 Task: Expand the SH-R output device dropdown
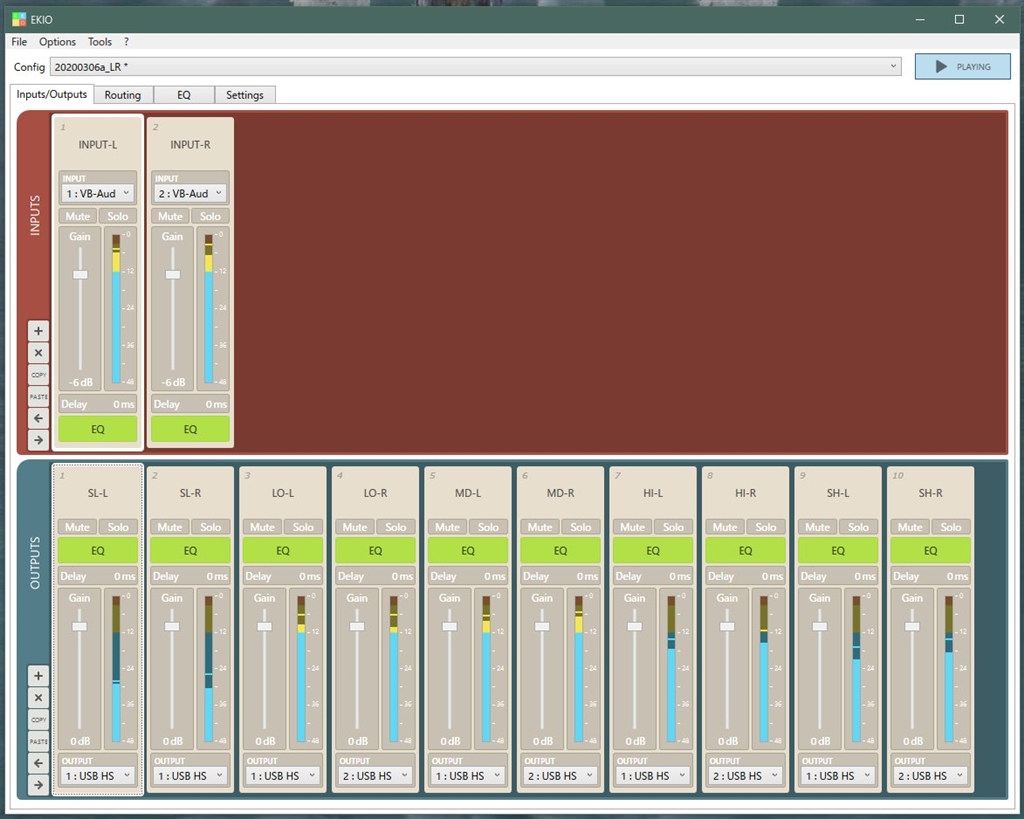click(x=930, y=776)
